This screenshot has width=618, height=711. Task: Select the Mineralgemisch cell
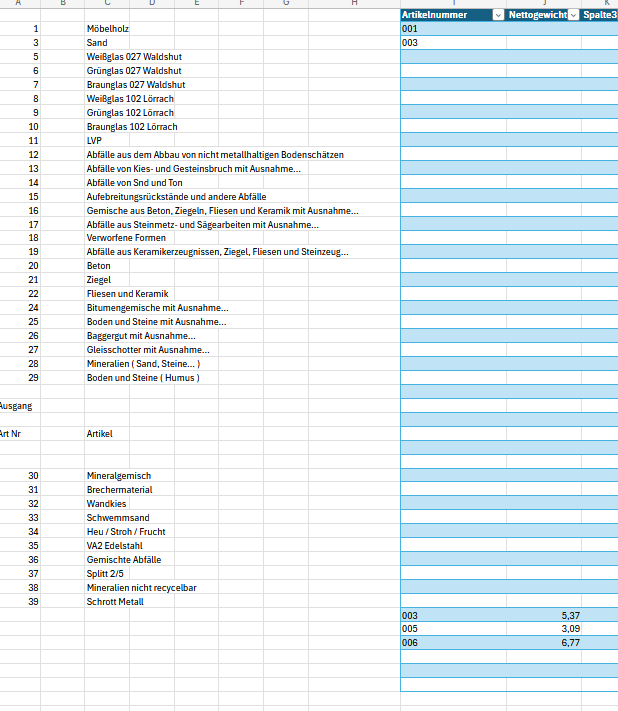(x=119, y=476)
